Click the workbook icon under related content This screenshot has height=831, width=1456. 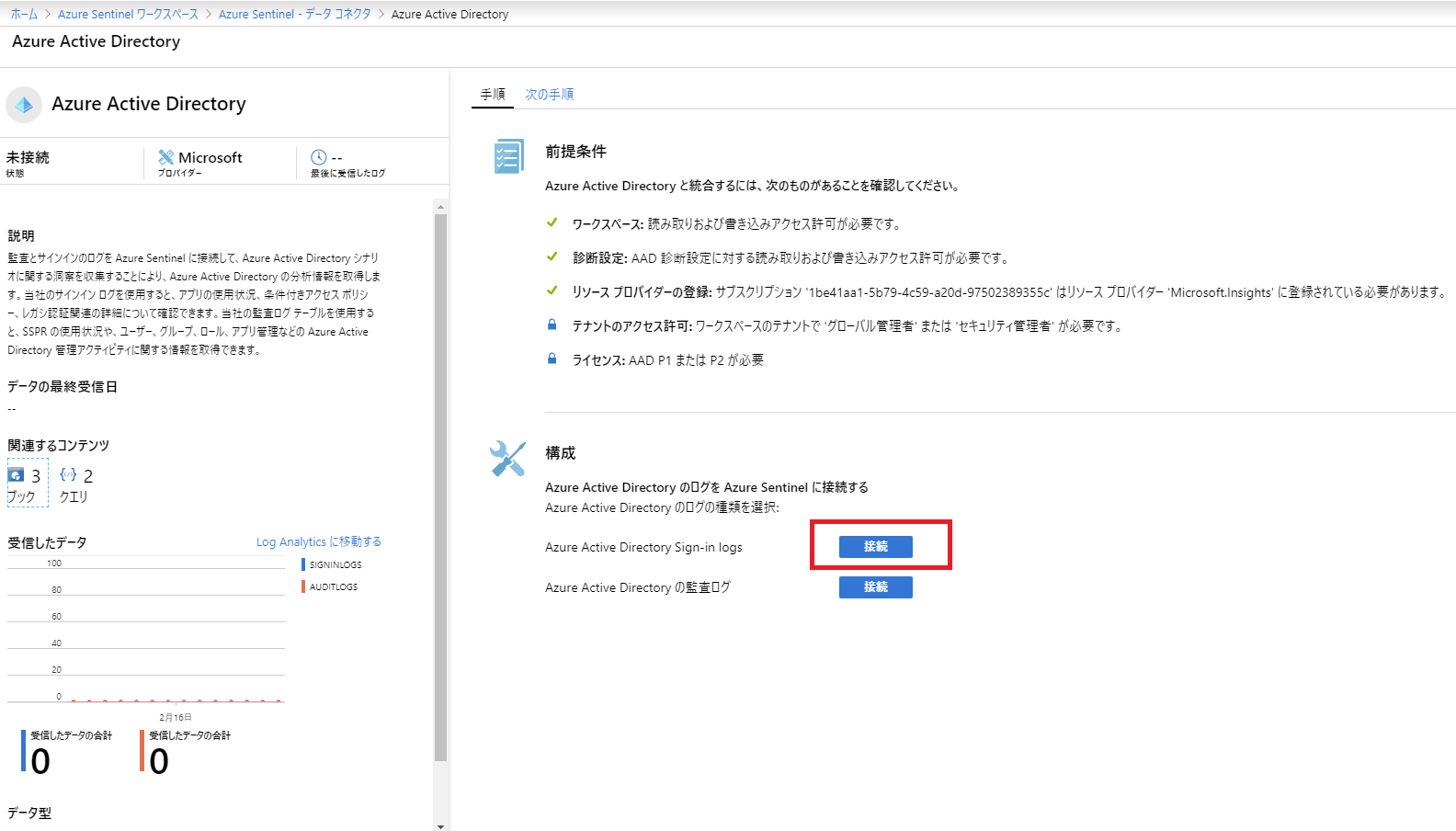coord(17,474)
